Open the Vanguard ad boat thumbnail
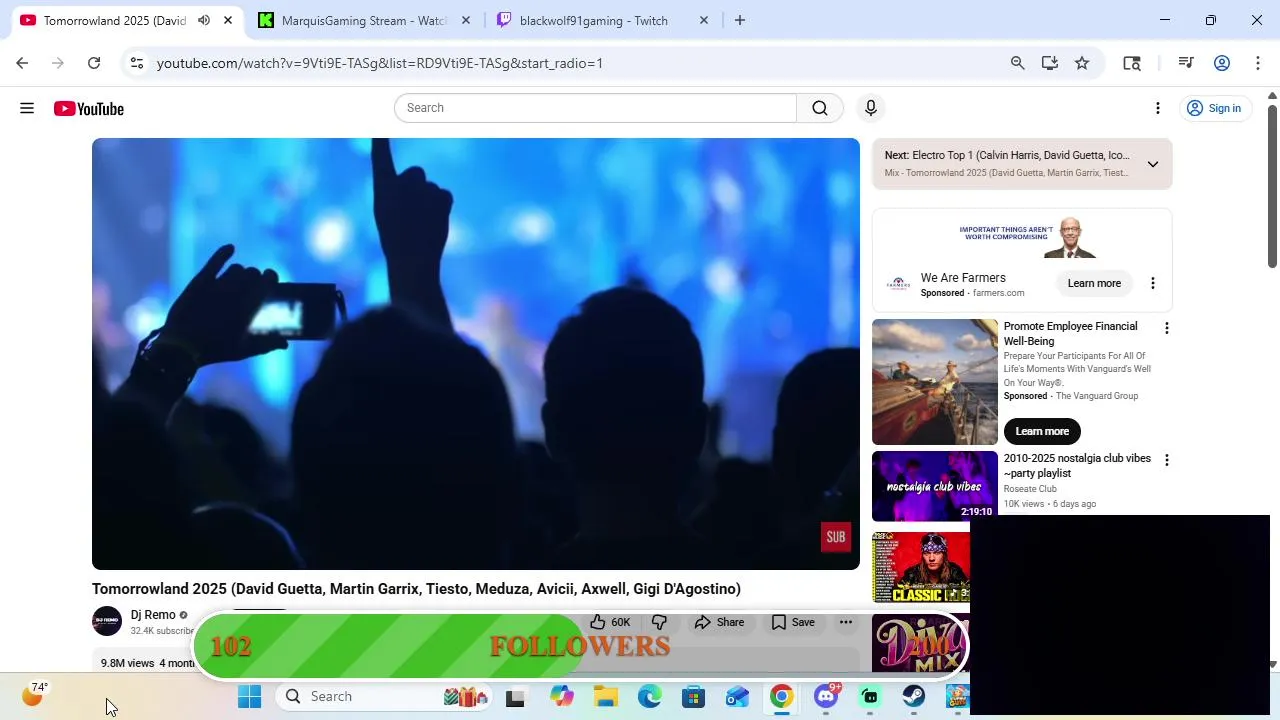 (935, 382)
